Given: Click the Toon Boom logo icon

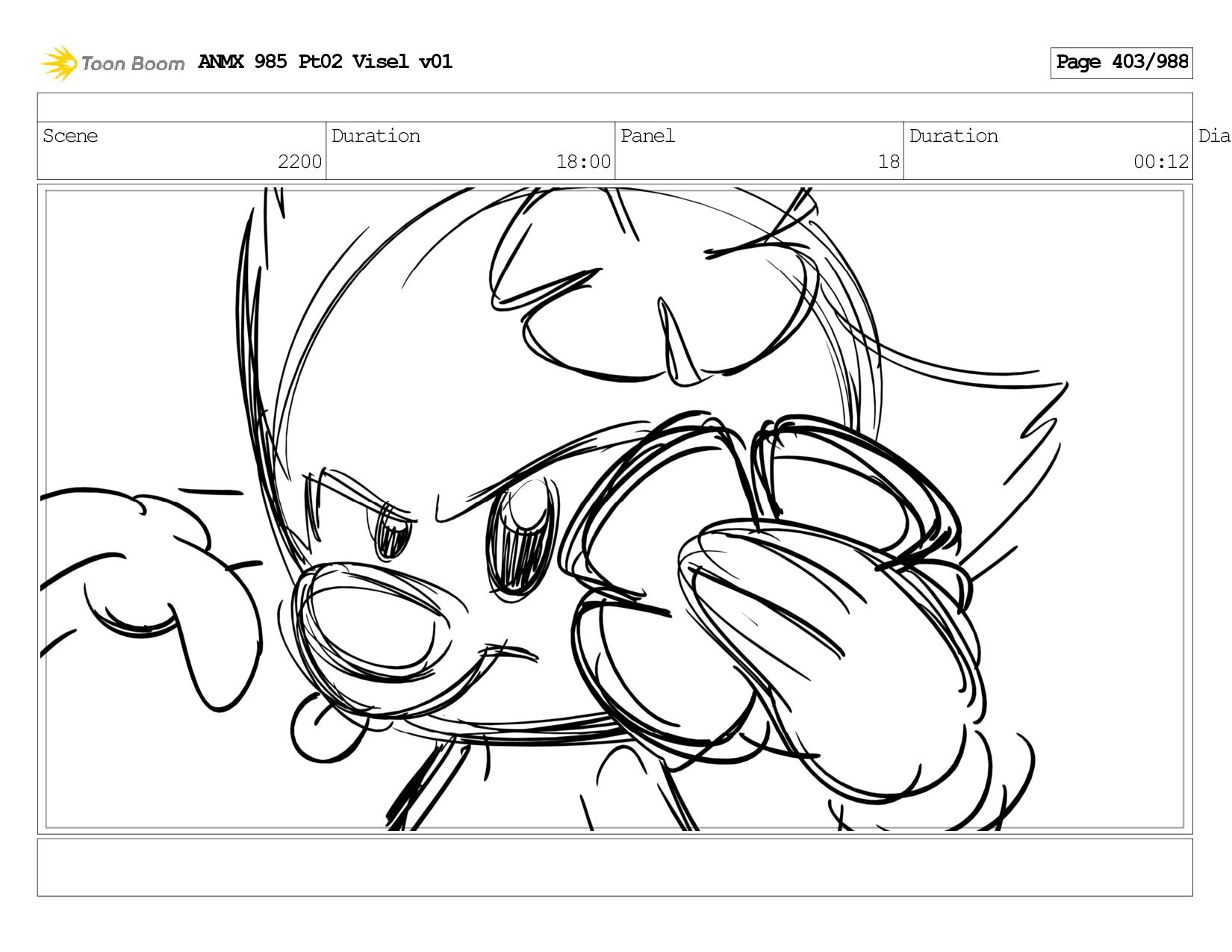Looking at the screenshot, I should pyautogui.click(x=59, y=63).
